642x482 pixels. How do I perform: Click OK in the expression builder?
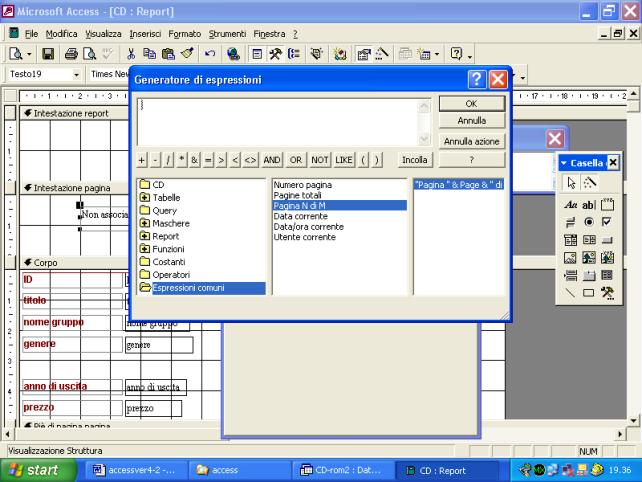(x=472, y=104)
